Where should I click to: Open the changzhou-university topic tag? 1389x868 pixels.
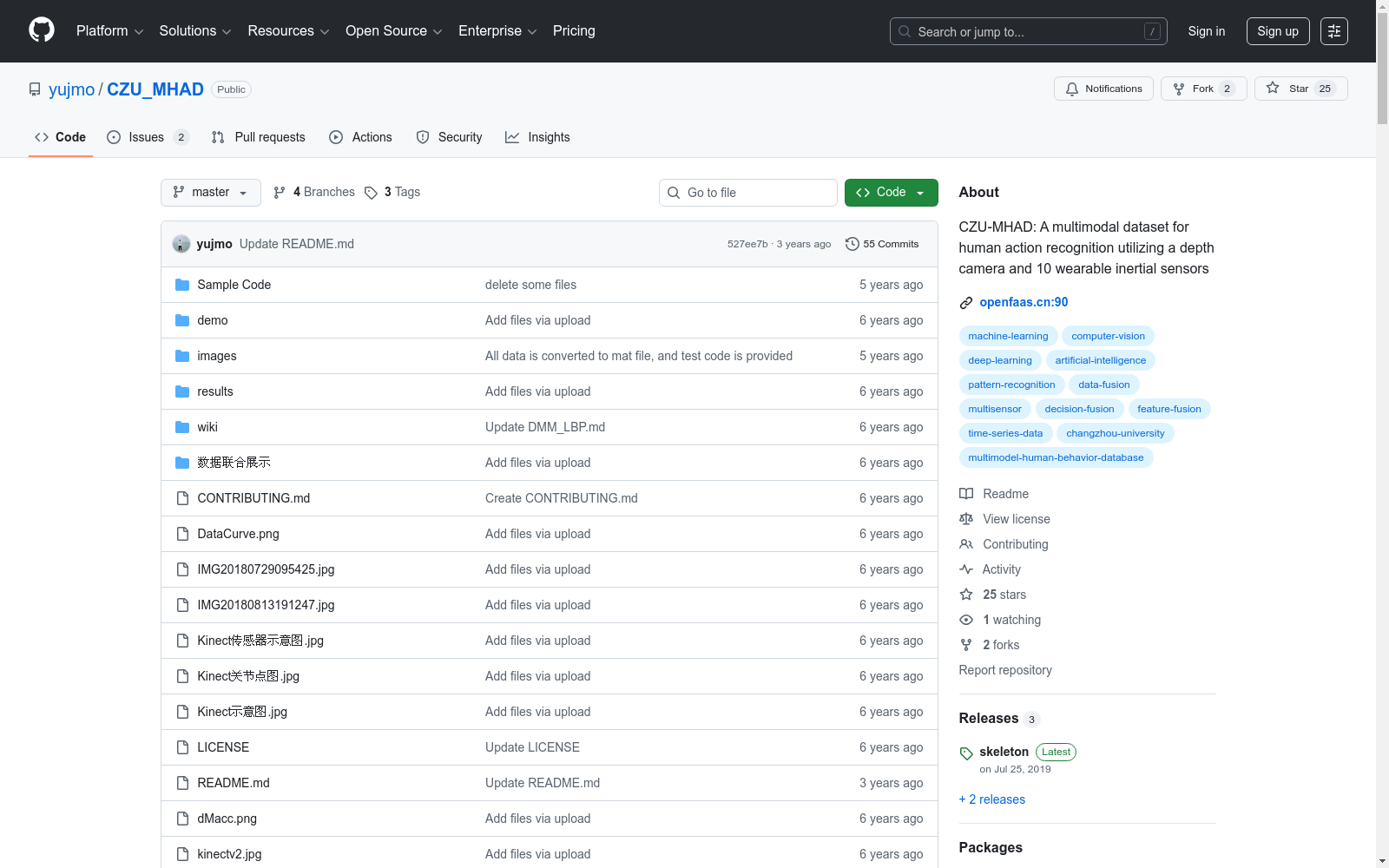tap(1116, 433)
